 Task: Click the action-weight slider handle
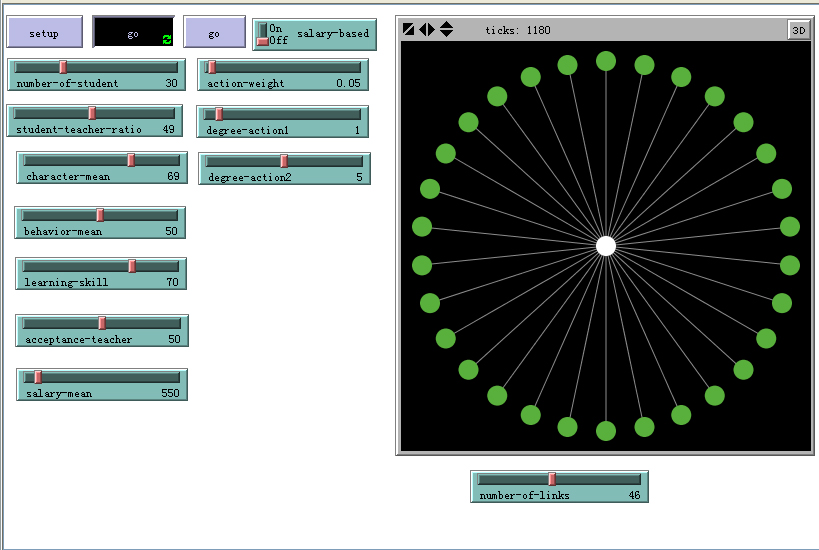point(211,67)
